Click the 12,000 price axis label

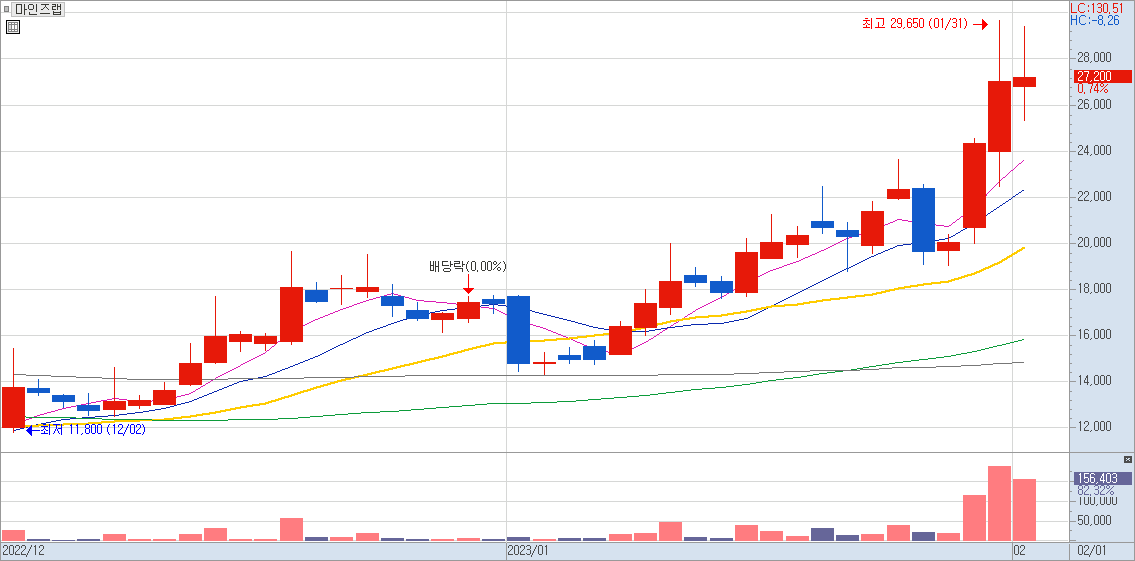[x=1093, y=427]
